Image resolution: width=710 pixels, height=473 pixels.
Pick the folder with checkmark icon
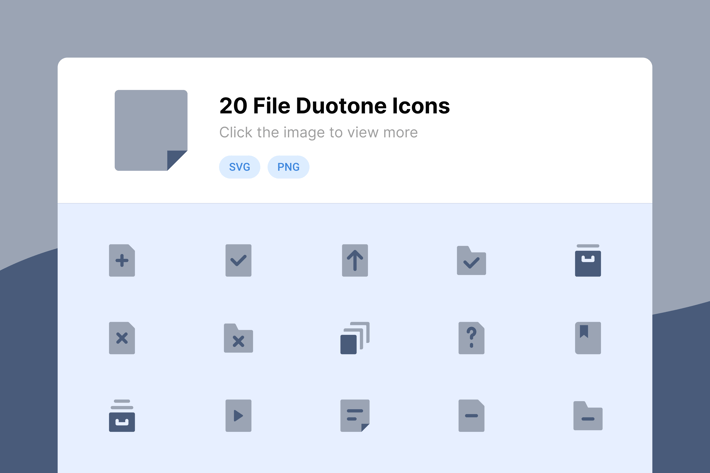[471, 260]
